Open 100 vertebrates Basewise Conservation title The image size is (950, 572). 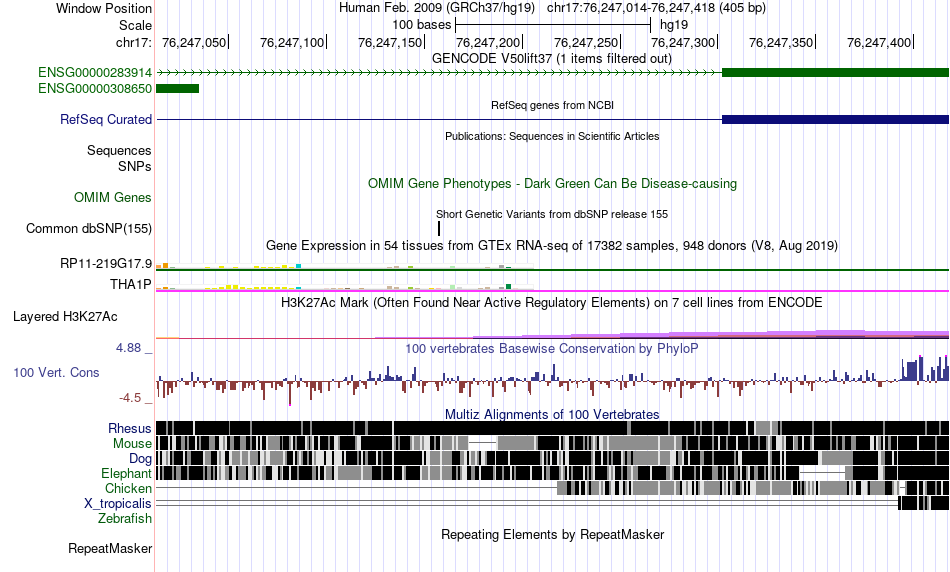pyautogui.click(x=552, y=348)
